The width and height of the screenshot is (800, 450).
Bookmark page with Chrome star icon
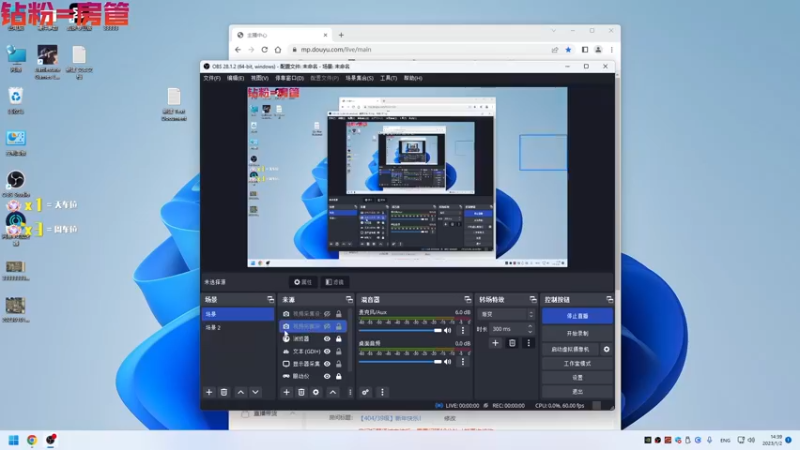(x=568, y=49)
